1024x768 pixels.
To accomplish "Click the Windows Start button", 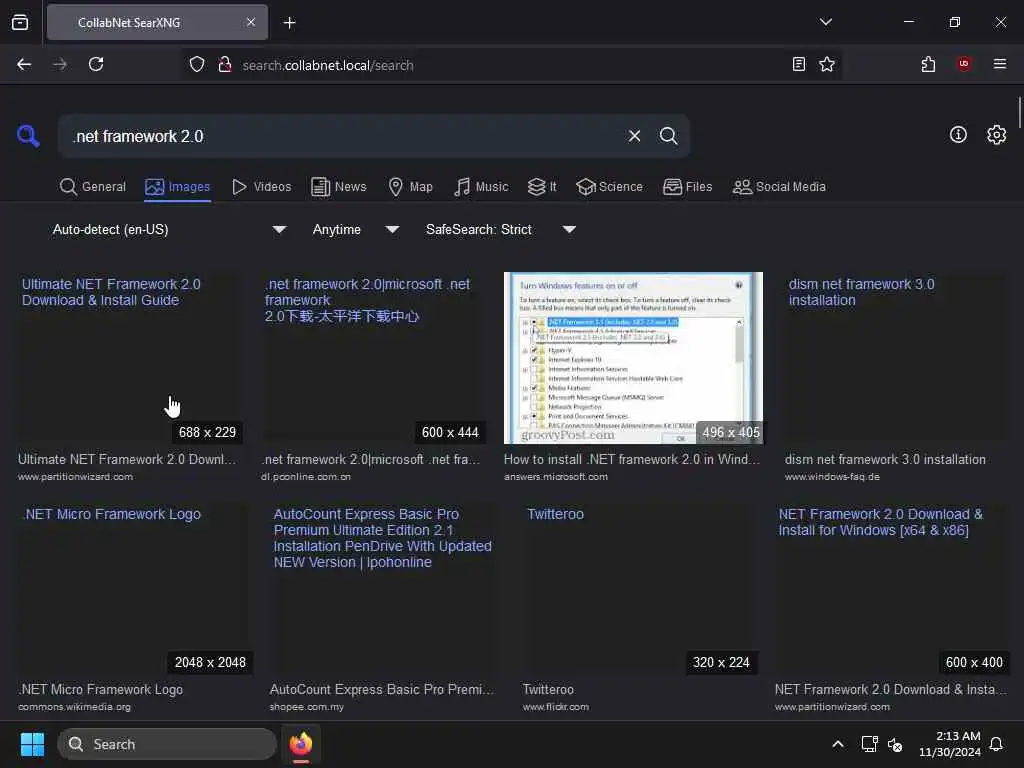I will coord(32,744).
